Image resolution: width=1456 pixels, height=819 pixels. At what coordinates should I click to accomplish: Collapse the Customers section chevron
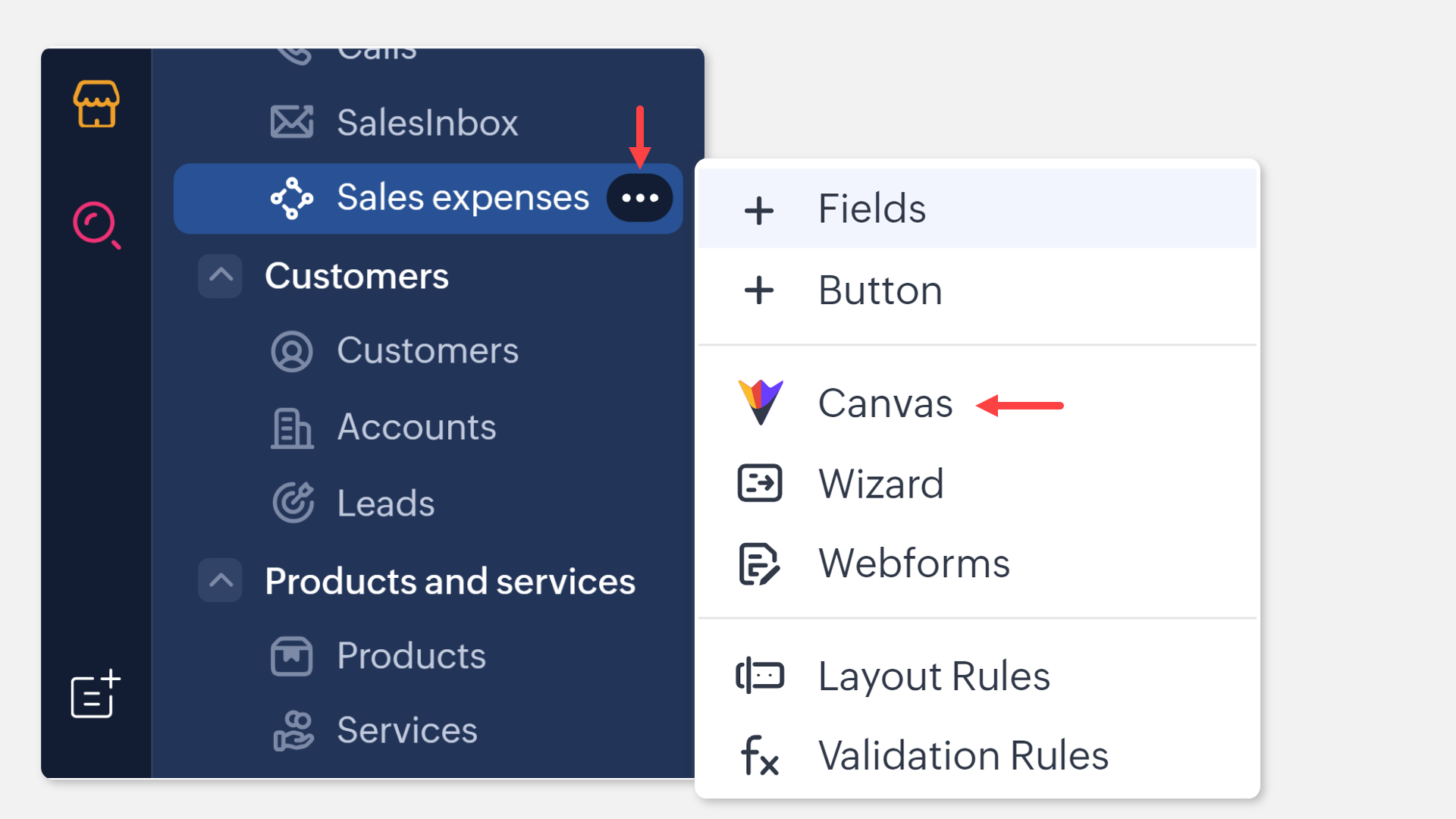221,276
